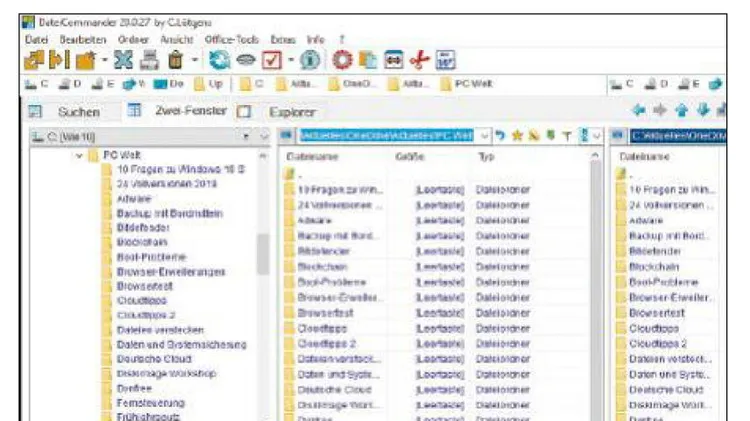Click the grey oval toolbar icon

[246, 60]
